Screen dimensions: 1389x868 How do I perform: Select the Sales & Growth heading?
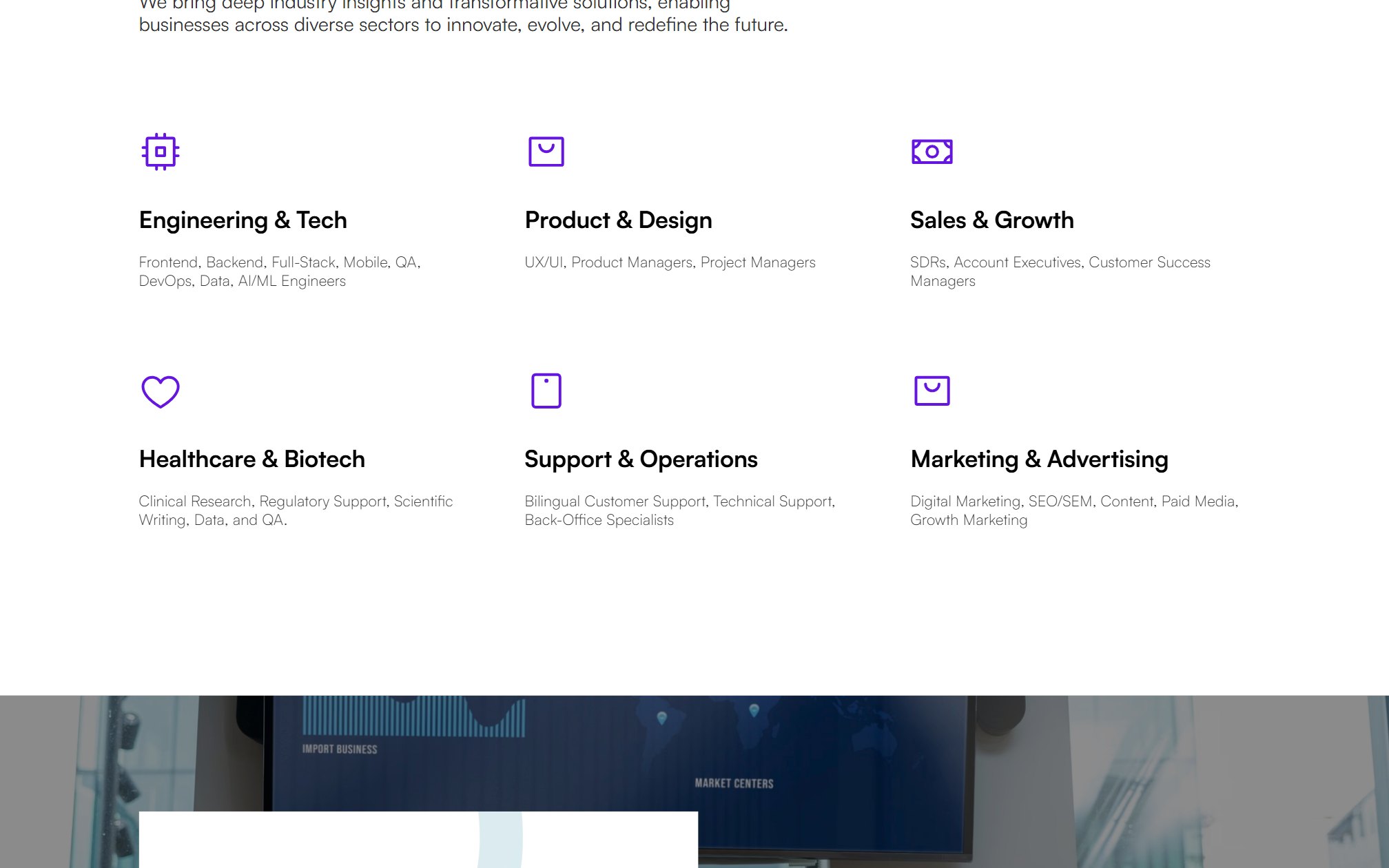(x=992, y=220)
